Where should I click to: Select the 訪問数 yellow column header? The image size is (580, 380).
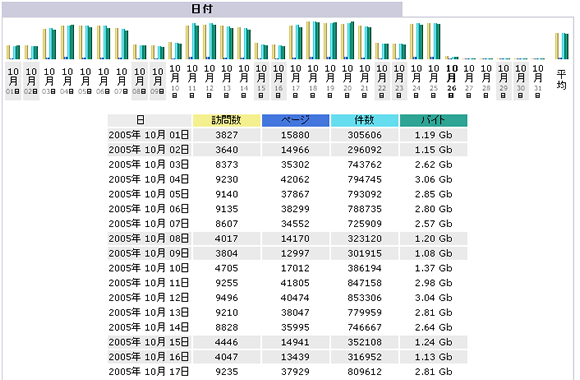click(226, 120)
